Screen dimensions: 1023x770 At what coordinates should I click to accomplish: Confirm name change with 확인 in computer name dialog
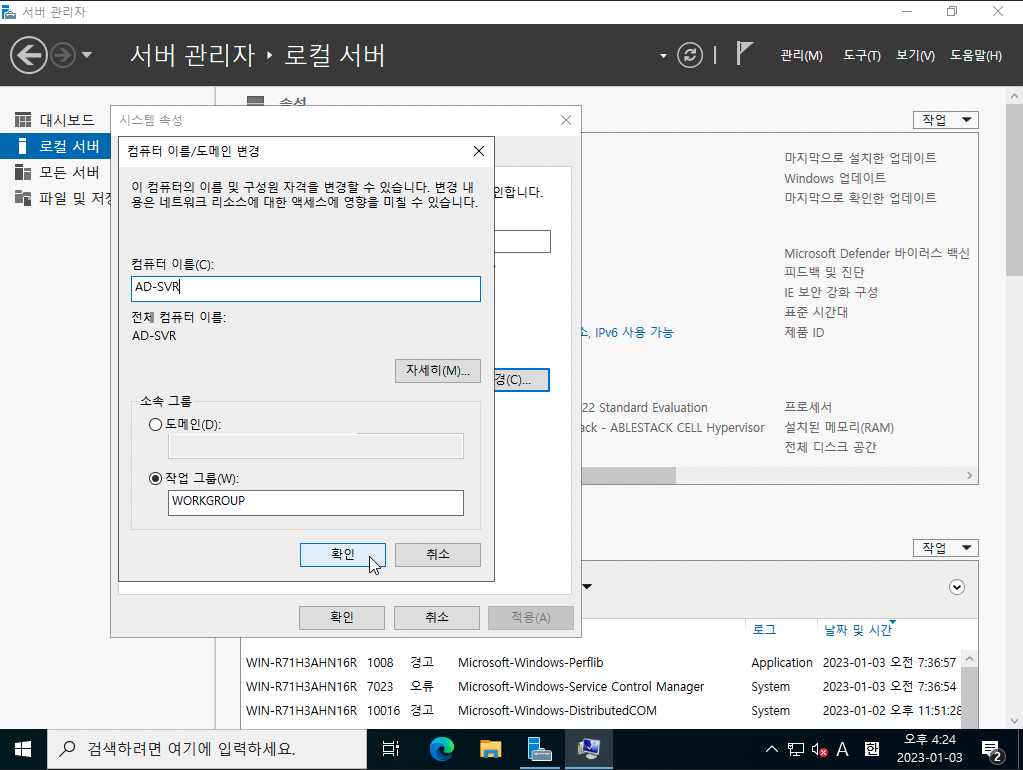pos(343,555)
